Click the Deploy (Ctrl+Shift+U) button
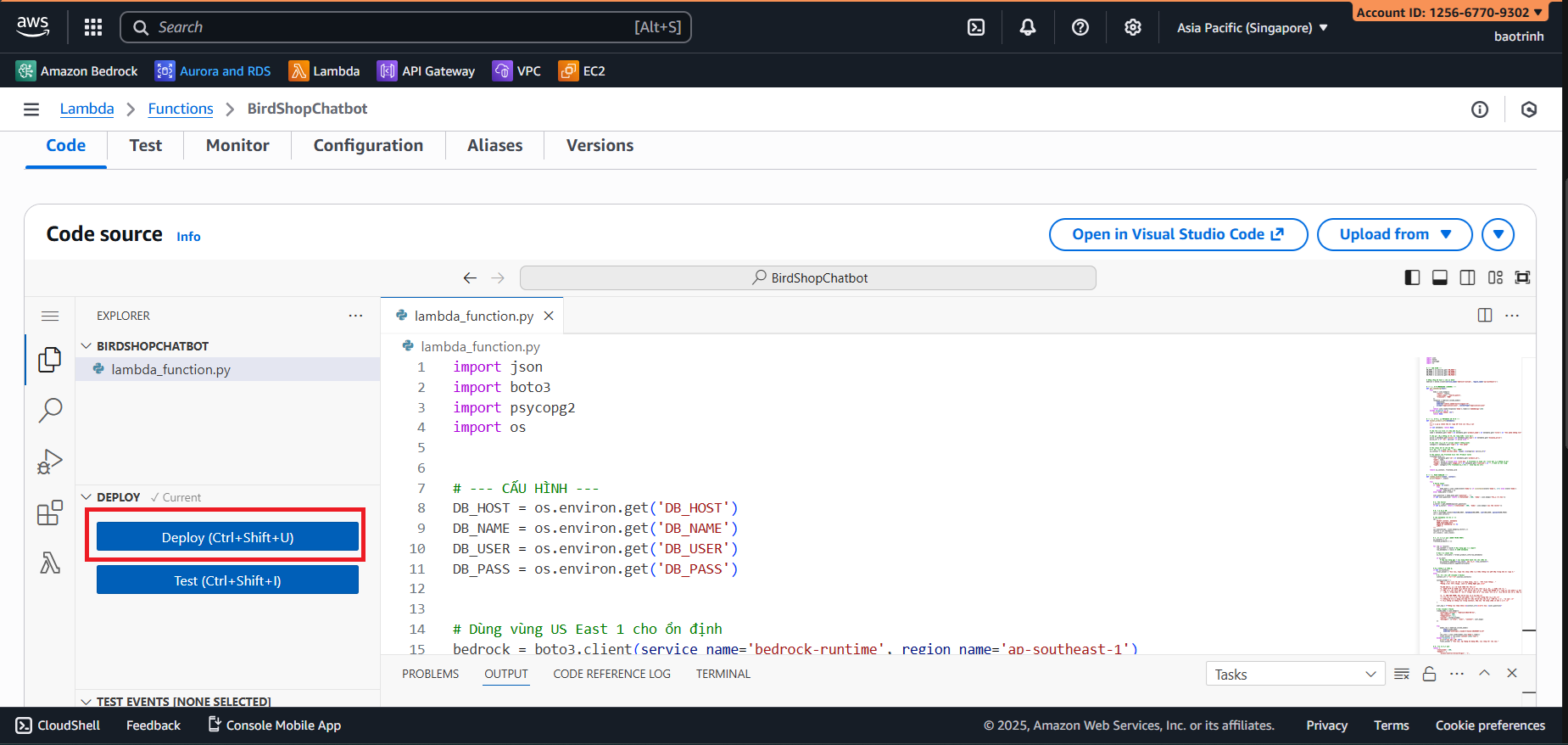The width and height of the screenshot is (1568, 745). [227, 537]
